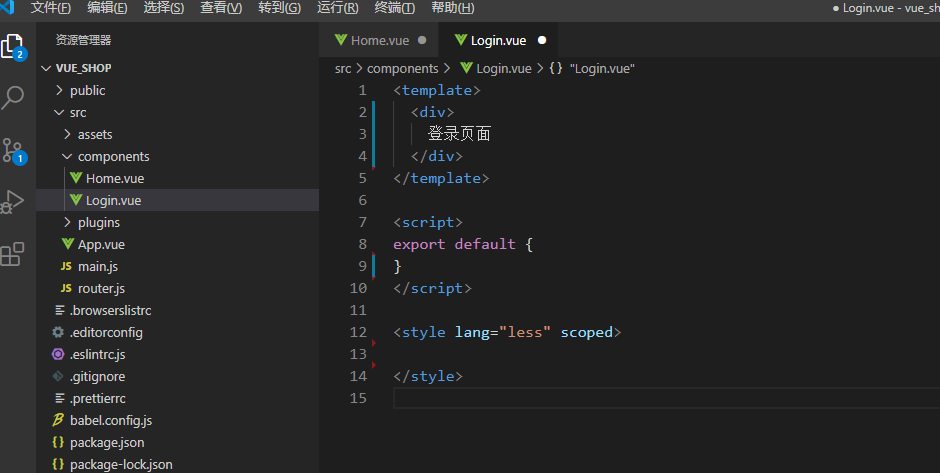Collapse the components folder
This screenshot has height=473, width=940.
click(67, 156)
